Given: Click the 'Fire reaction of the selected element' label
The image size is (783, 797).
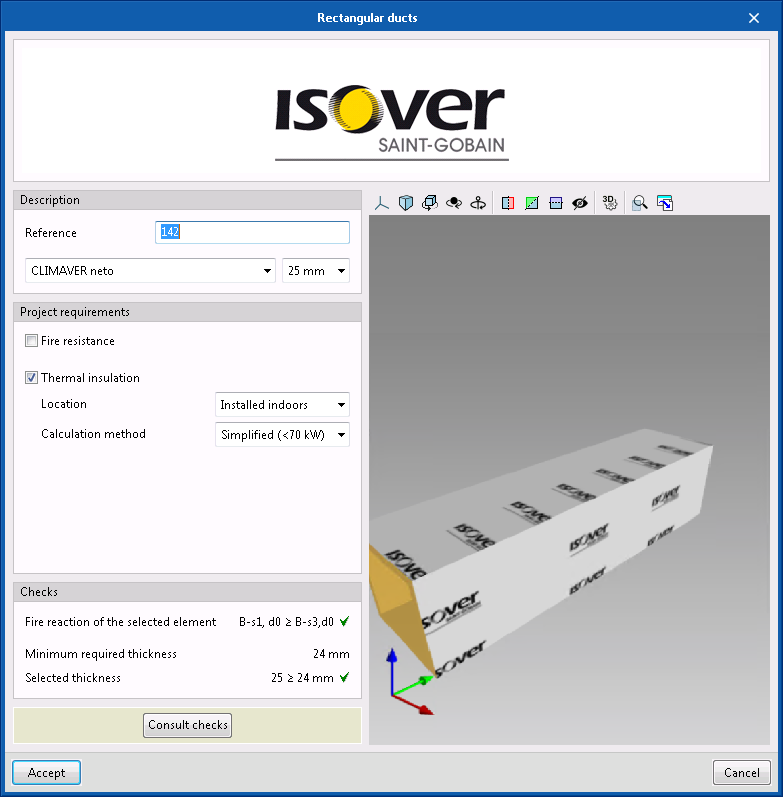Looking at the screenshot, I should coord(121,622).
